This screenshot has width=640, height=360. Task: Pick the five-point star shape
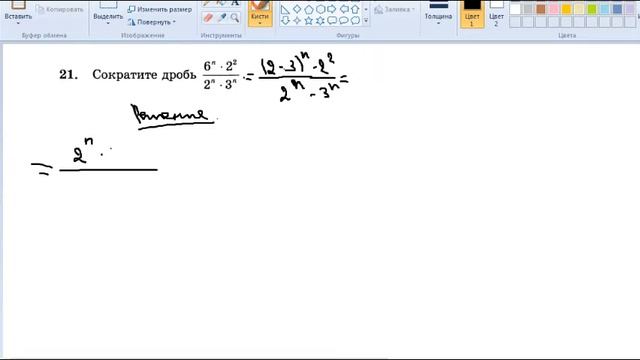click(309, 20)
